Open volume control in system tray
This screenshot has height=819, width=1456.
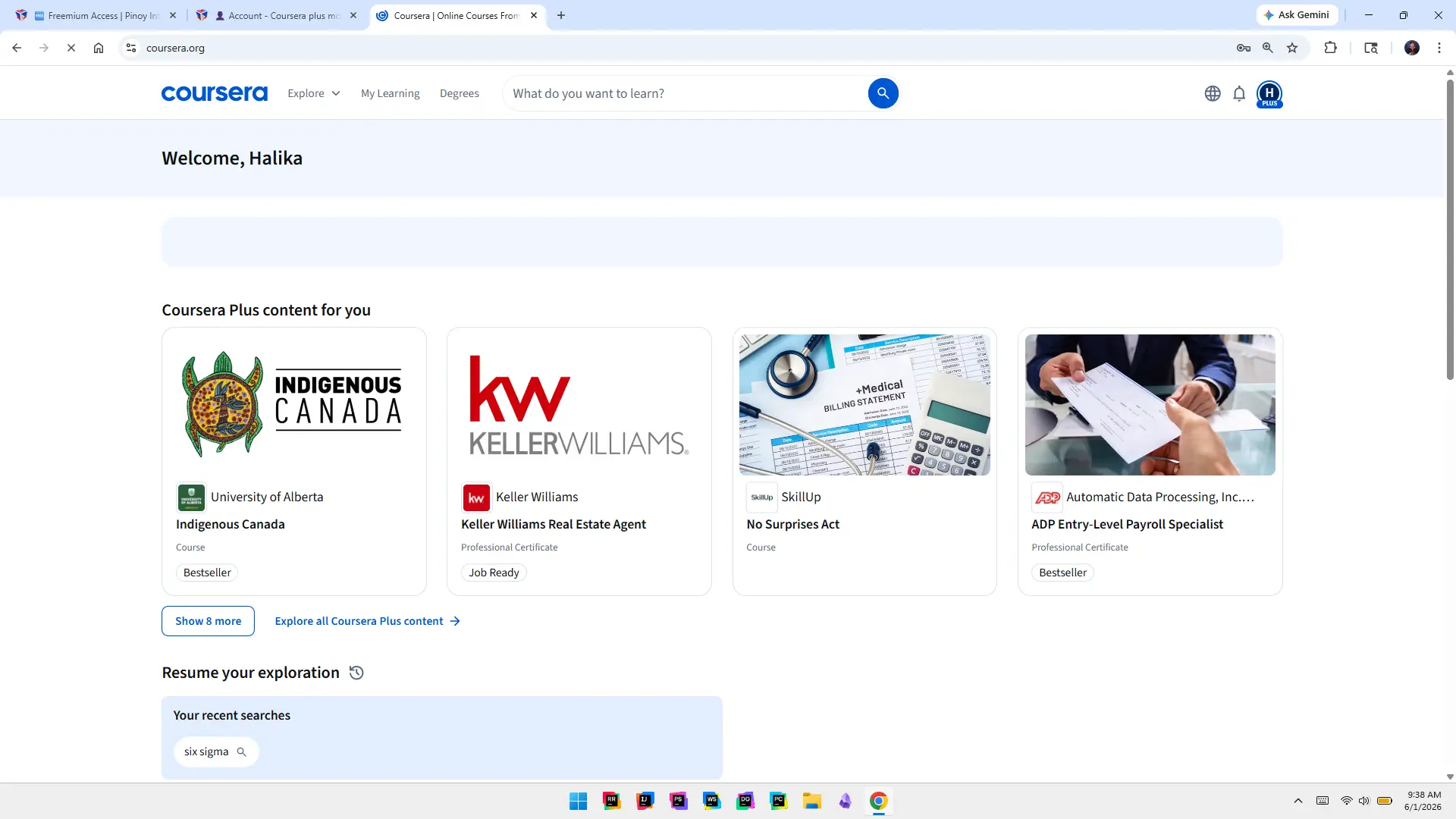1363,801
